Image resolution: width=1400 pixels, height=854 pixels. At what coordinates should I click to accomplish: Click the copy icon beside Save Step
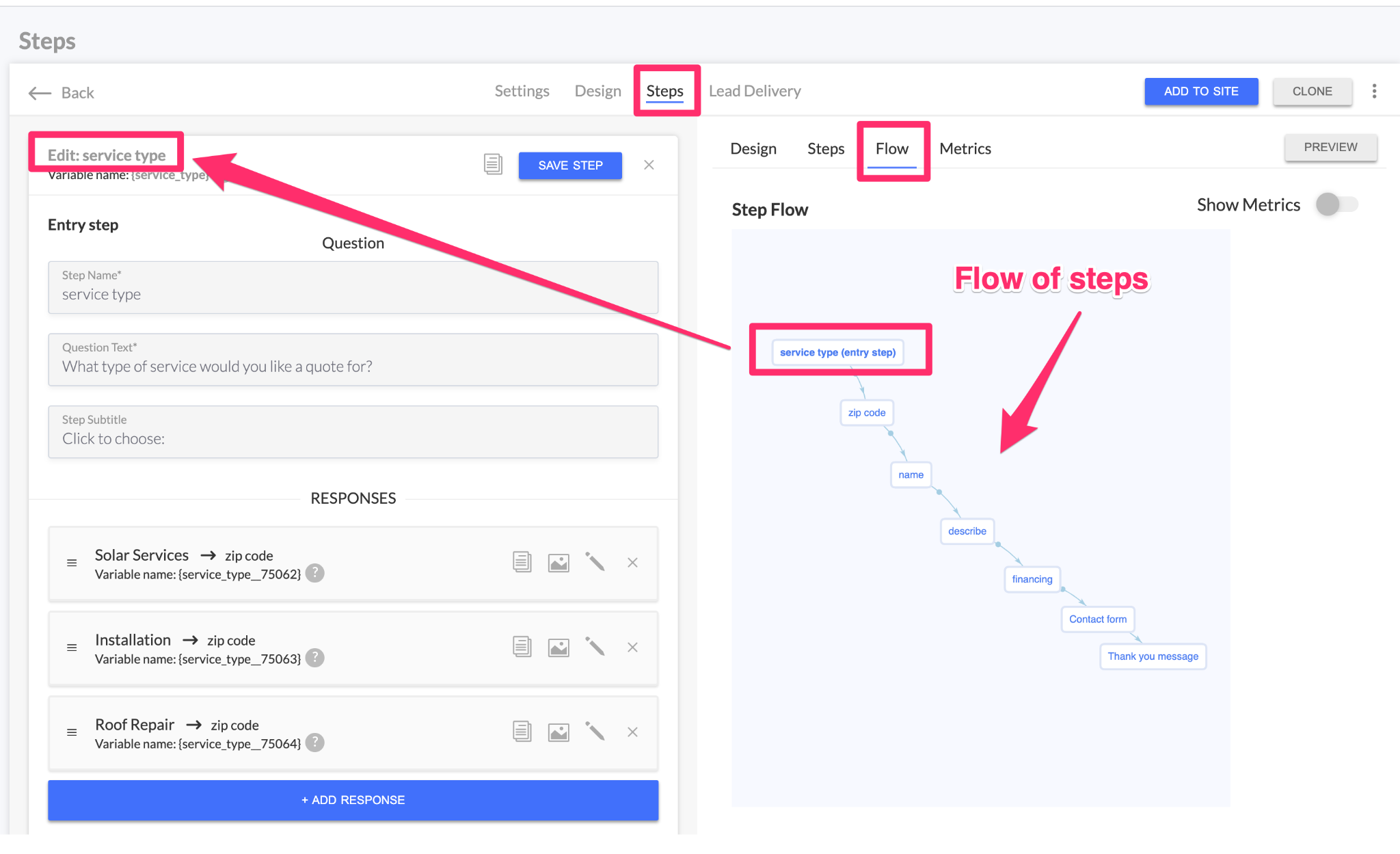[493, 164]
